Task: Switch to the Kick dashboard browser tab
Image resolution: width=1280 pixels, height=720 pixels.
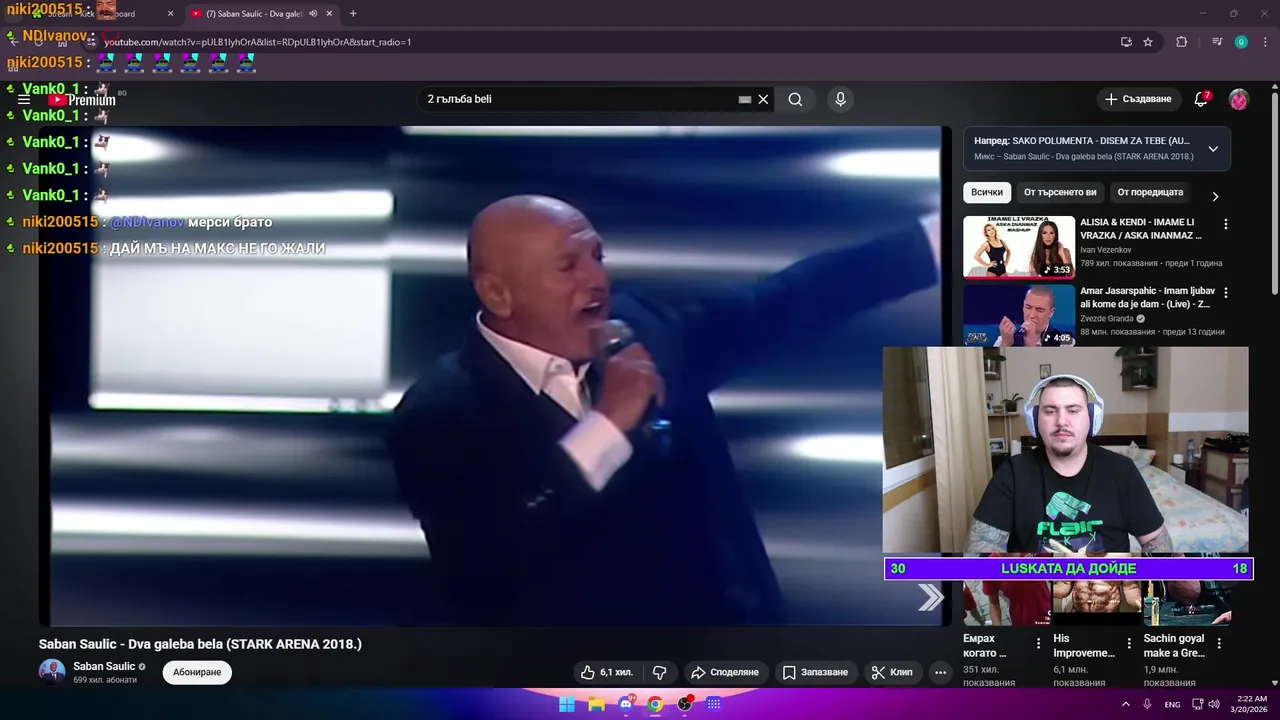Action: point(100,14)
